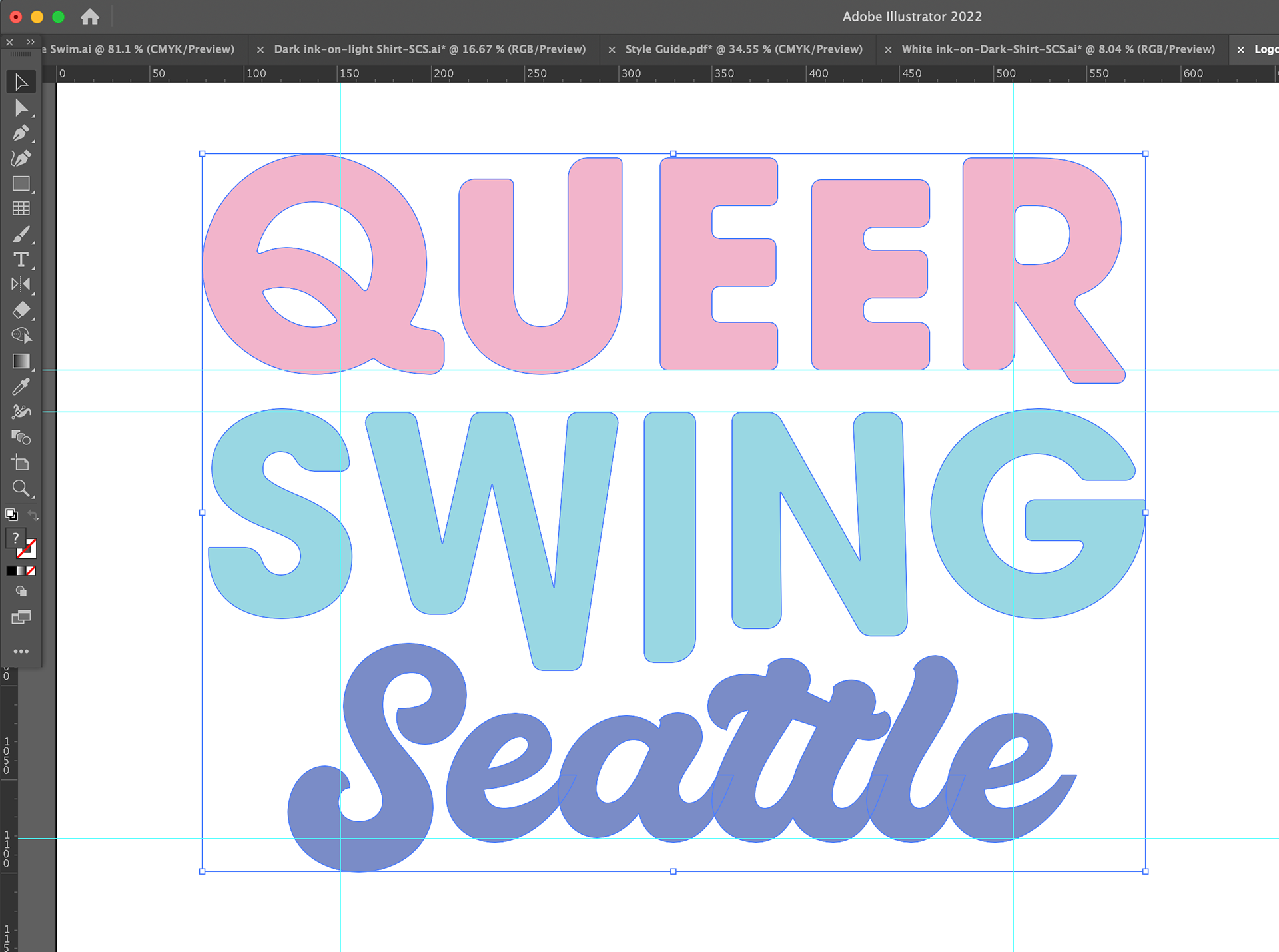Pick the Curvature tool
This screenshot has height=952, width=1279.
[x=21, y=159]
